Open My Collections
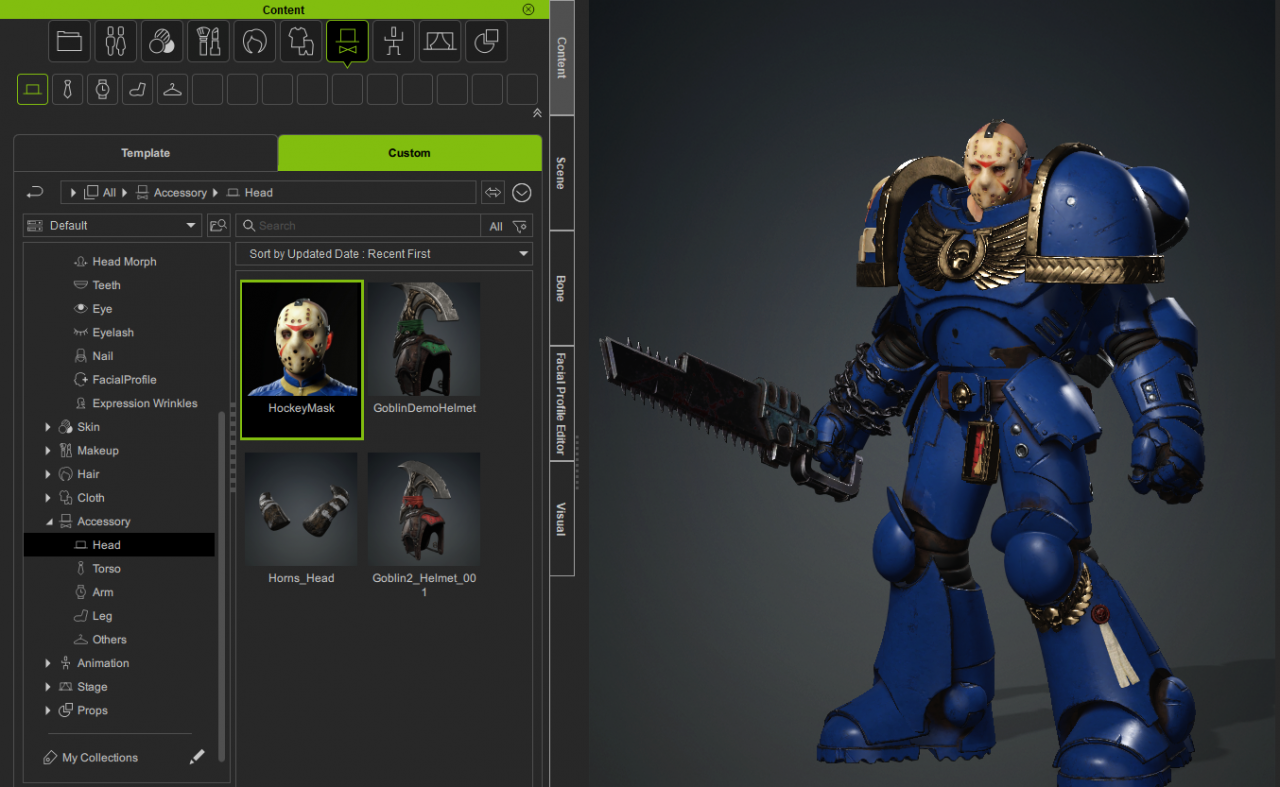 click(x=99, y=758)
